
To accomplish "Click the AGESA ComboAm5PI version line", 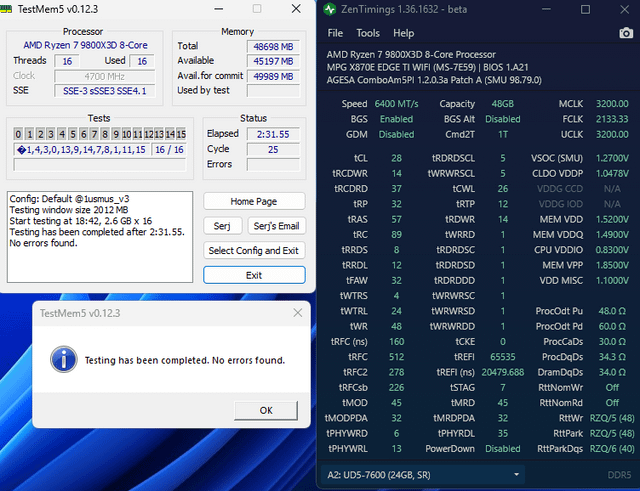I will point(434,80).
